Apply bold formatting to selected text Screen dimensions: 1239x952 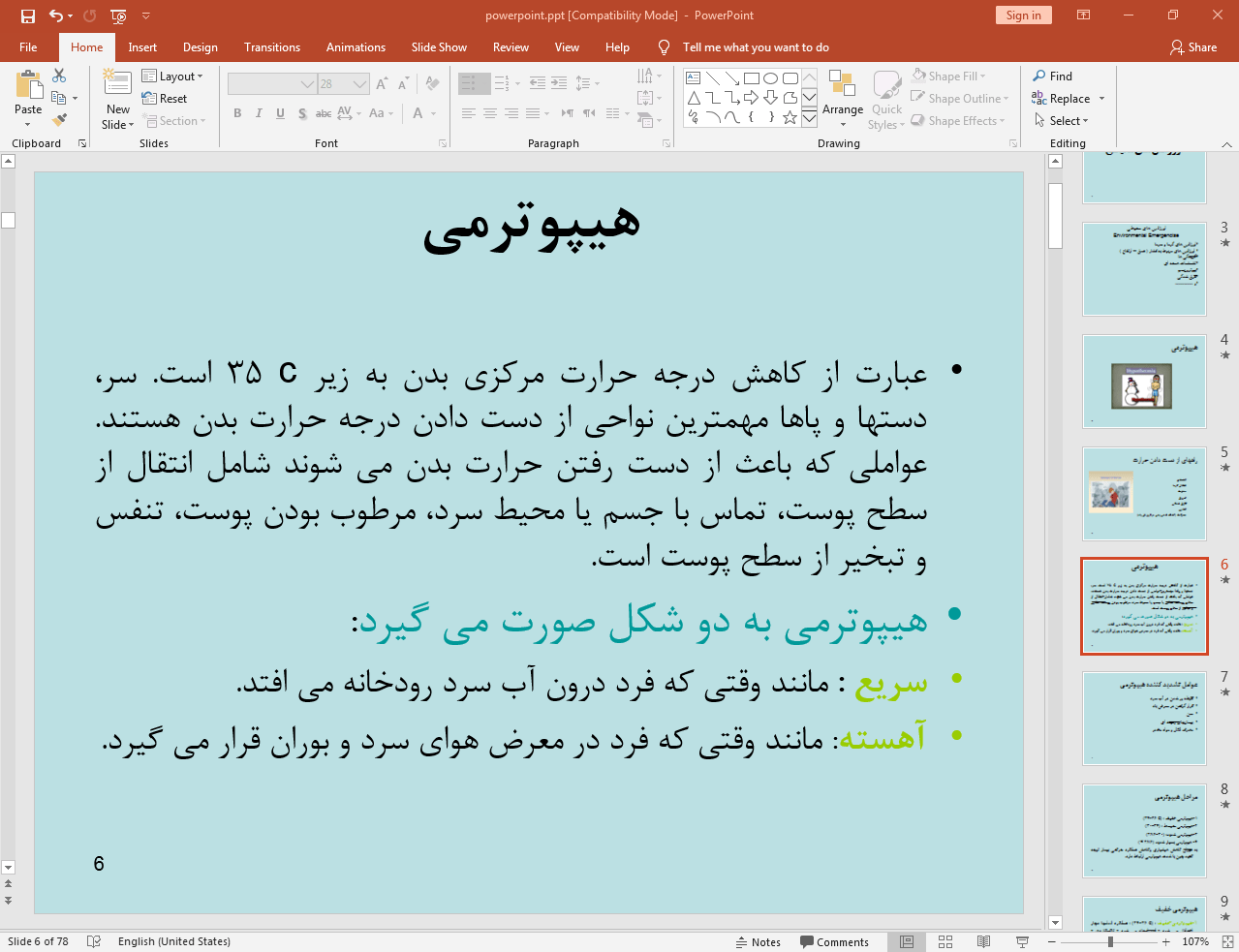236,113
